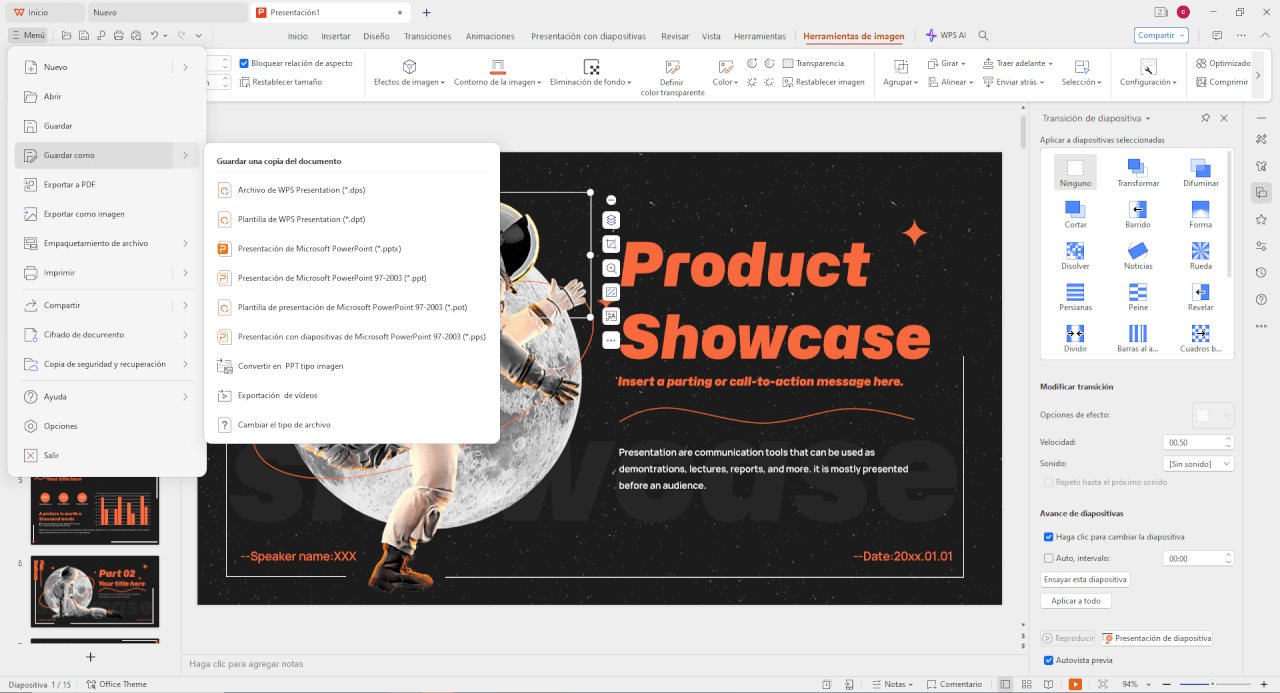Enable Auto intervalo slide advance
The height and width of the screenshot is (693, 1280).
(1048, 558)
